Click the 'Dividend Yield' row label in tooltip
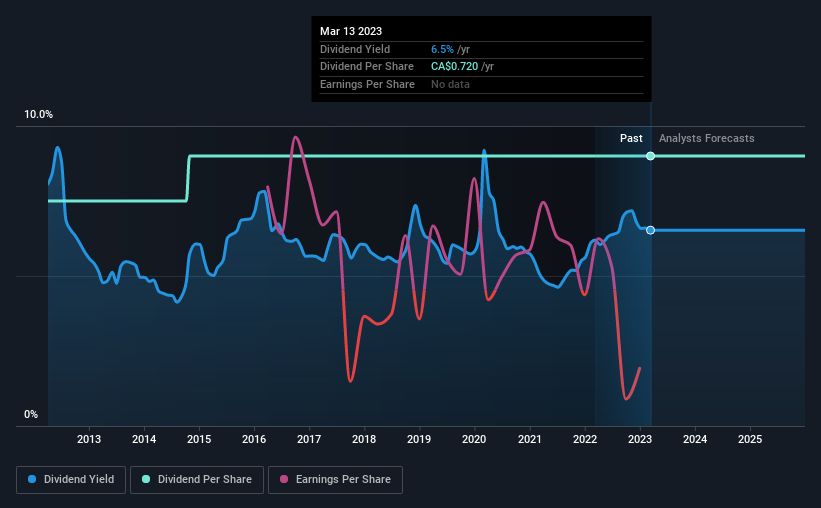The width and height of the screenshot is (821, 508). tap(355, 49)
